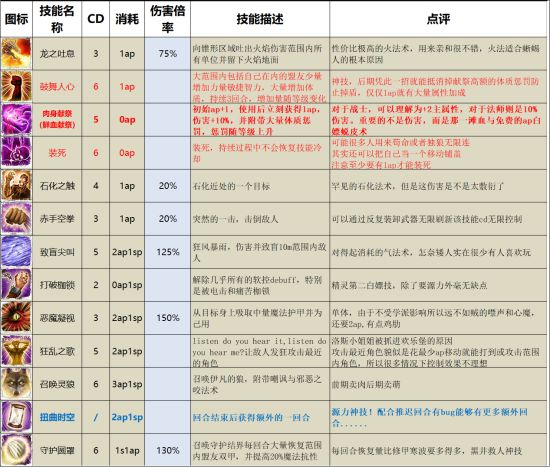
Task: Click the 3ap1sp cost cell
Action: tap(127, 384)
